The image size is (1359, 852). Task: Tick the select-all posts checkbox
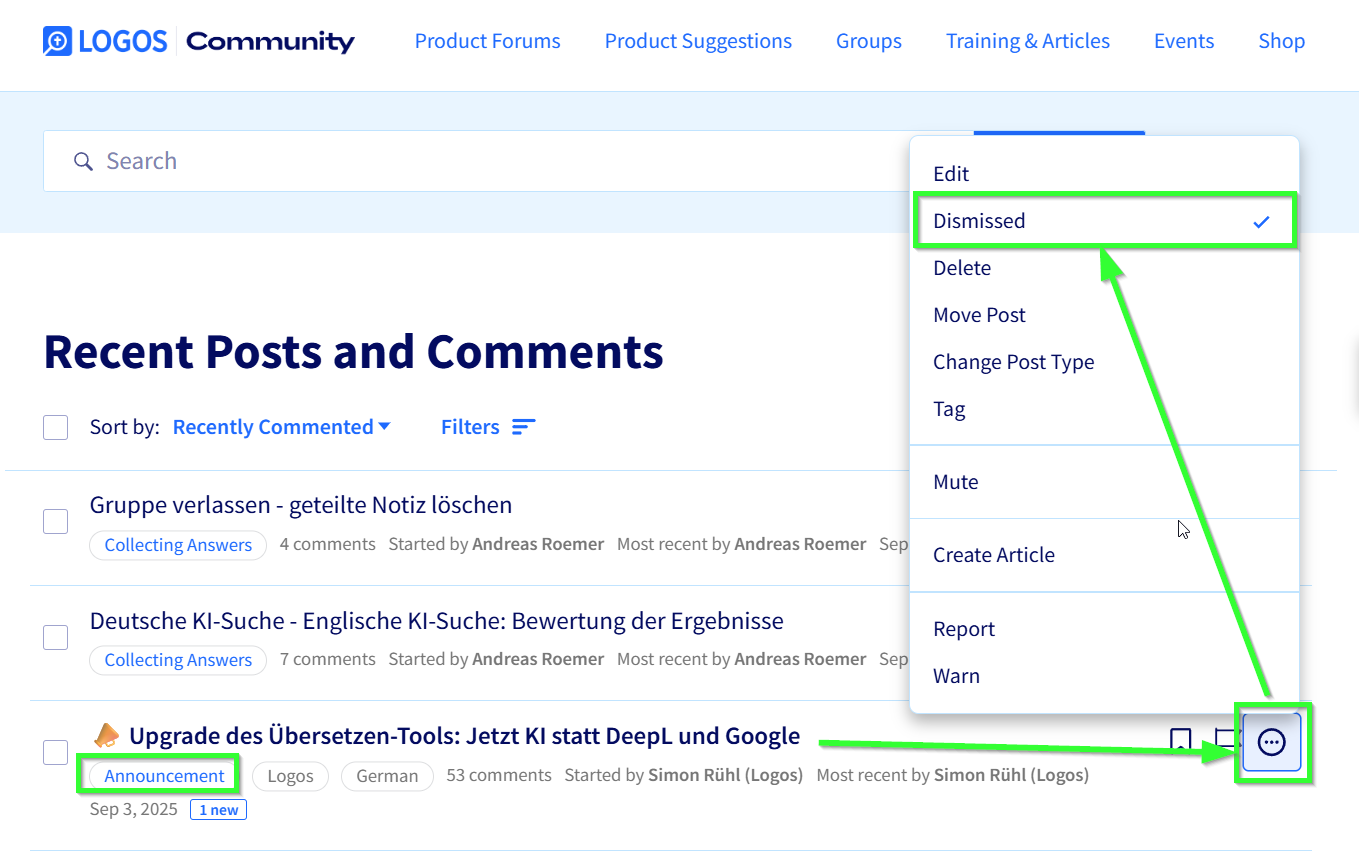56,427
